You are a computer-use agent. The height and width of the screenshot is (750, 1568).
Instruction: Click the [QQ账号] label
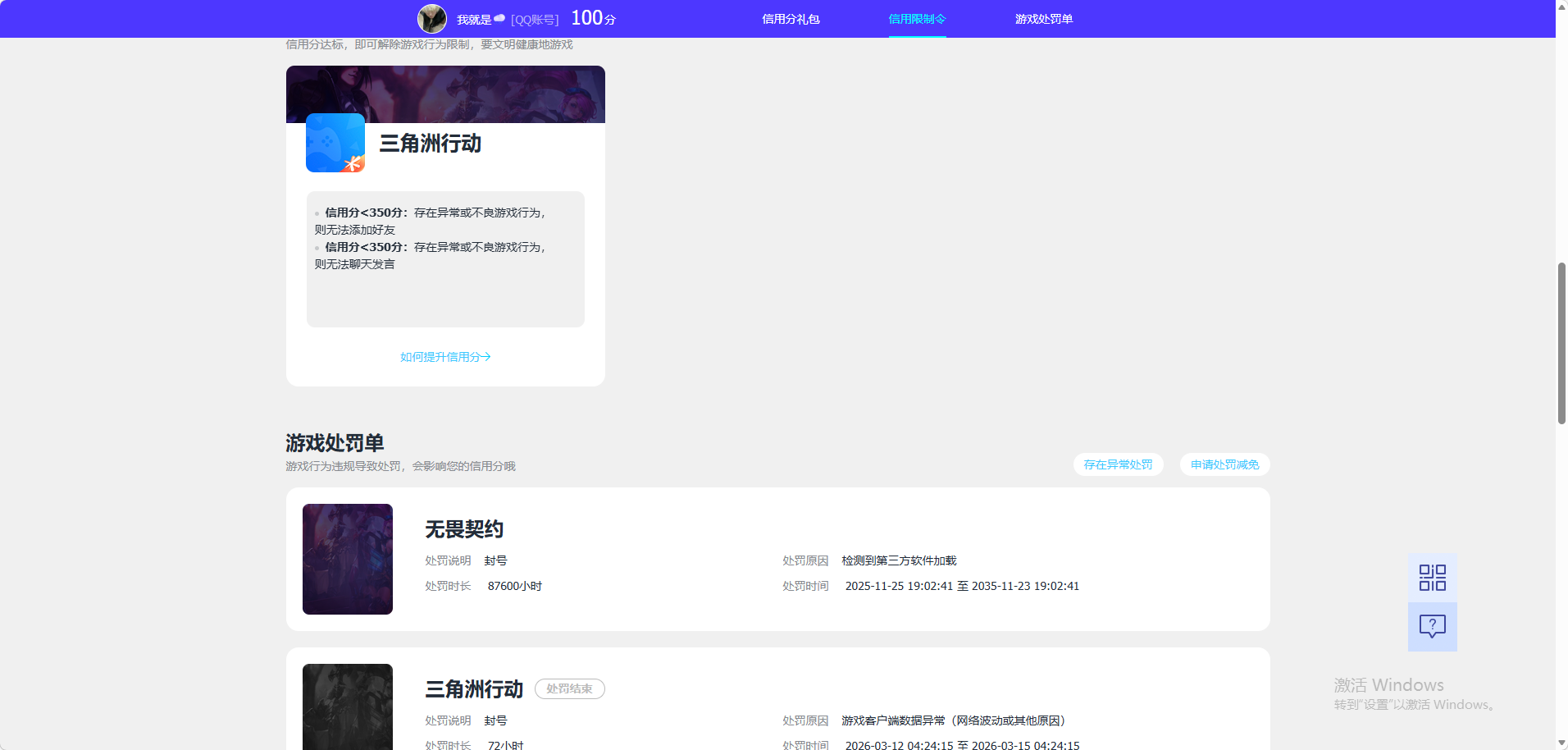pyautogui.click(x=534, y=18)
